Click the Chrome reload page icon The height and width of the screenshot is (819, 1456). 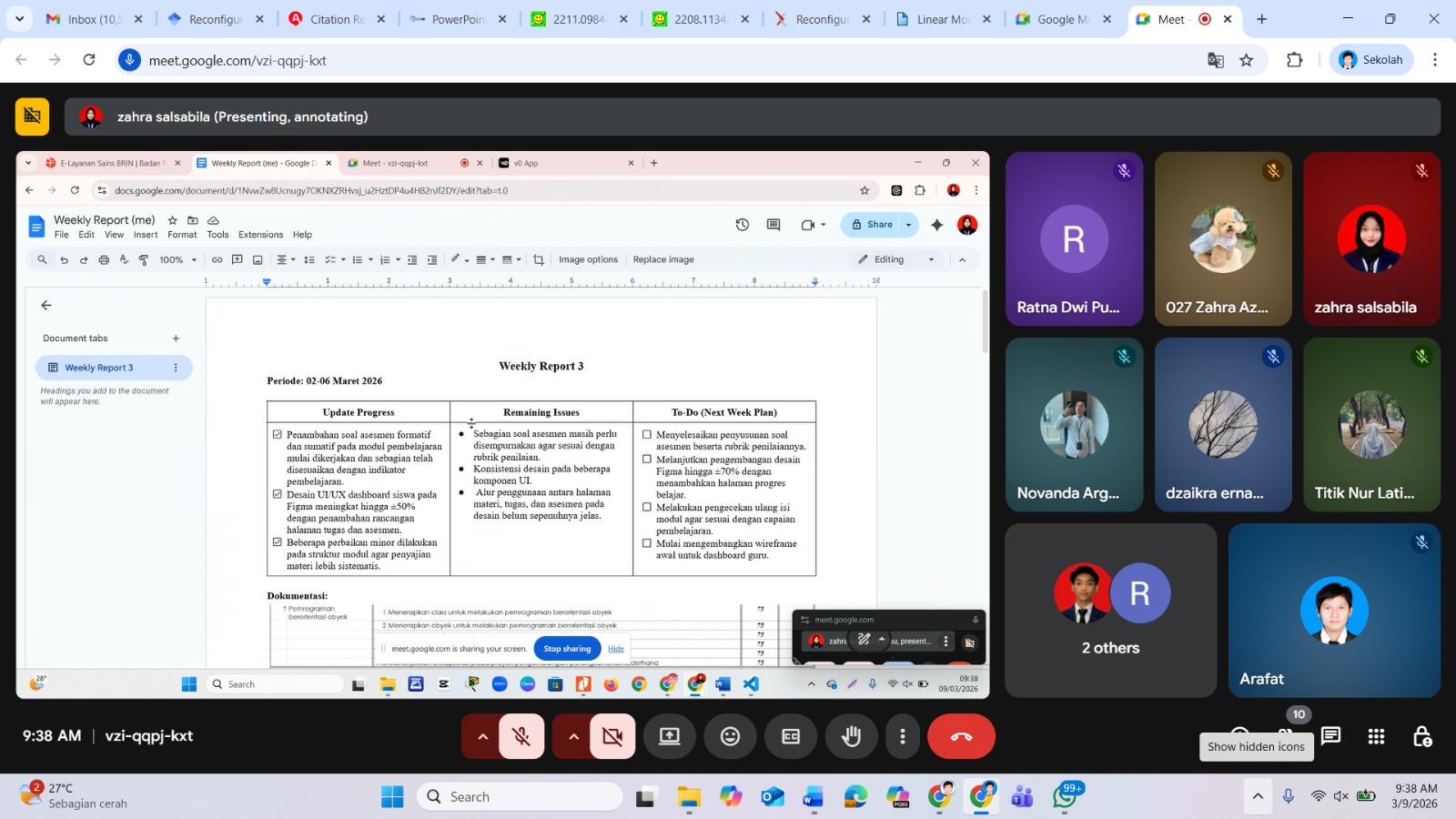tap(89, 60)
